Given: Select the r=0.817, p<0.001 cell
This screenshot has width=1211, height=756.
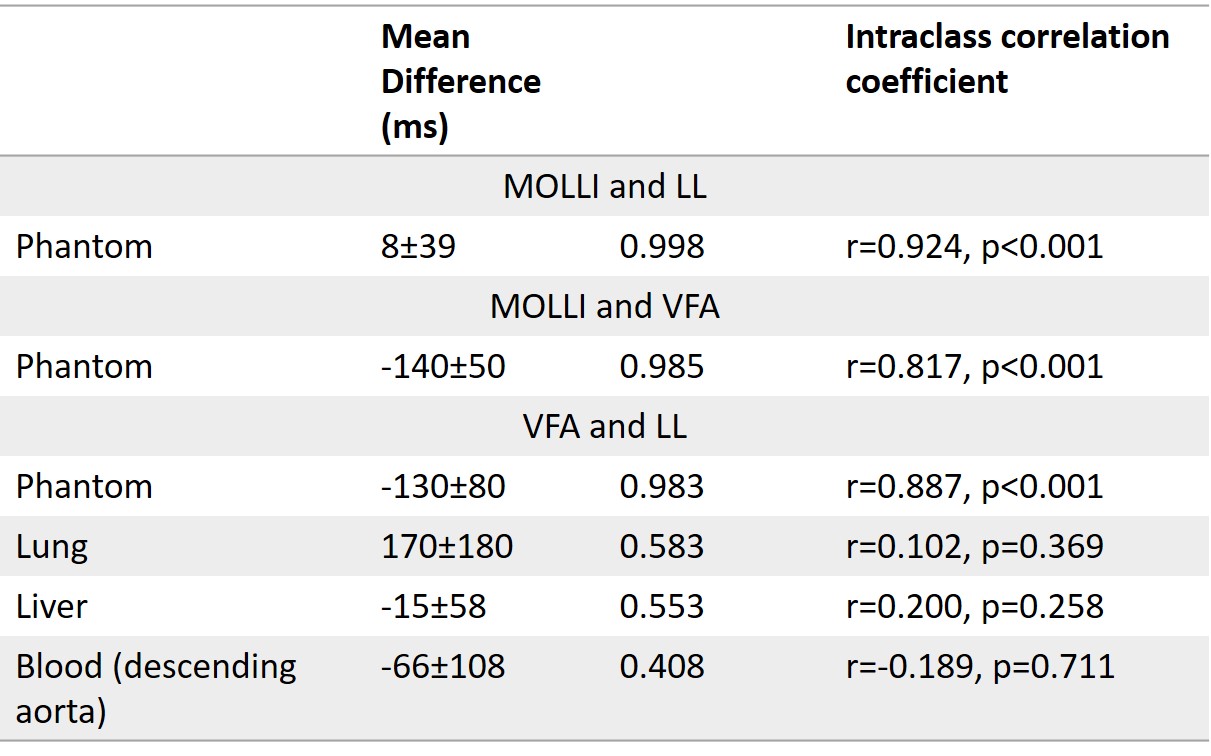Looking at the screenshot, I should [x=974, y=367].
